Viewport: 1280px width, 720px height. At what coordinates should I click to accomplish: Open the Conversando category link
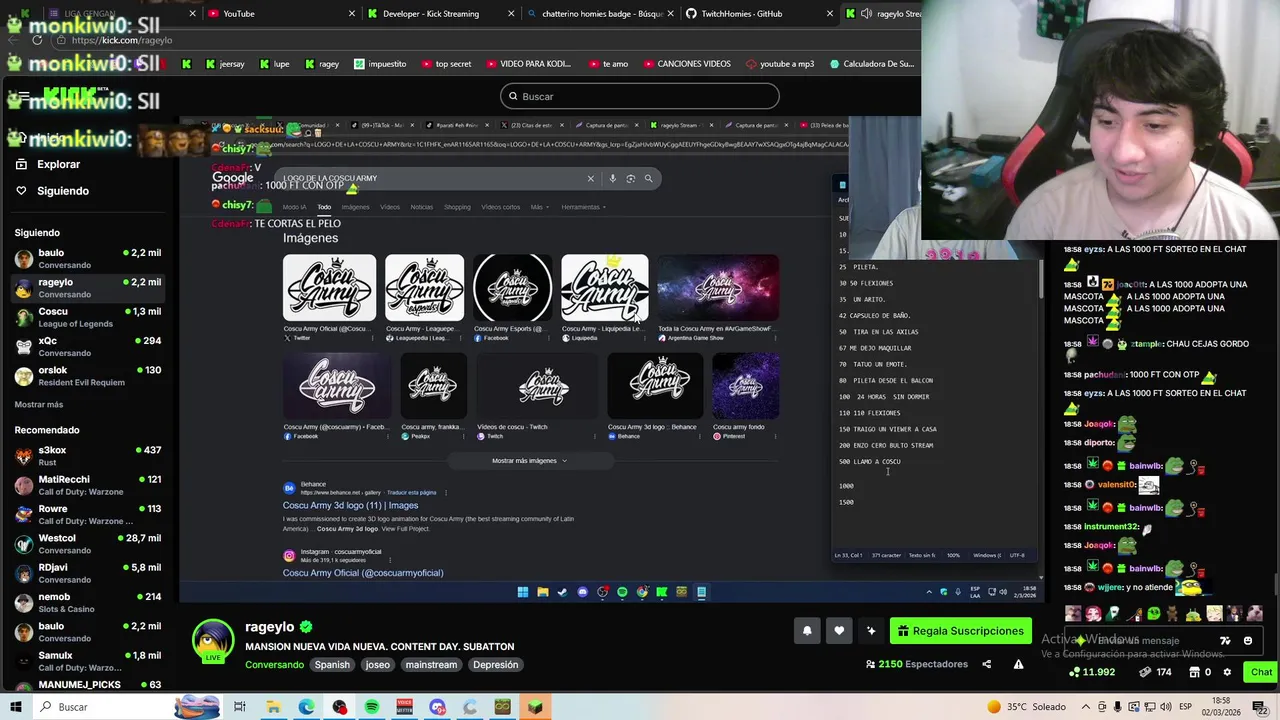(274, 665)
